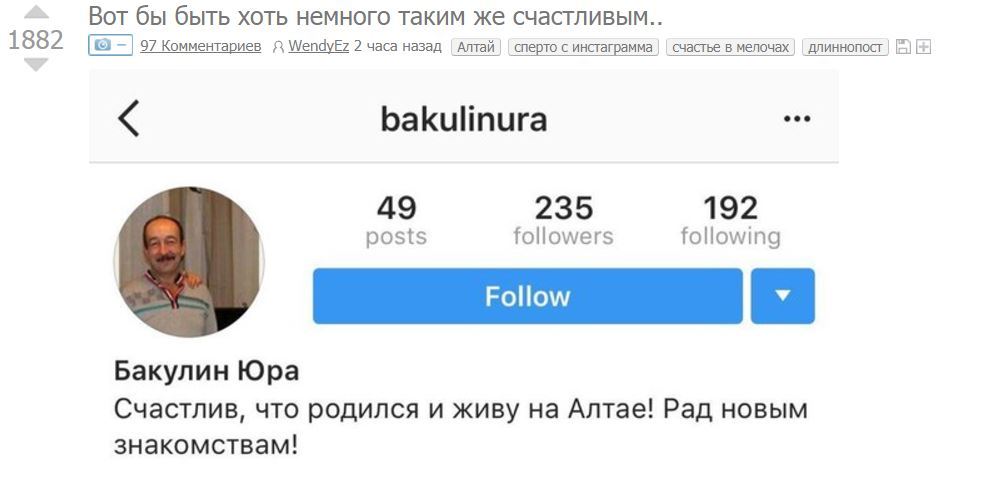
Task: Open the 192 following list
Action: pyautogui.click(x=730, y=221)
